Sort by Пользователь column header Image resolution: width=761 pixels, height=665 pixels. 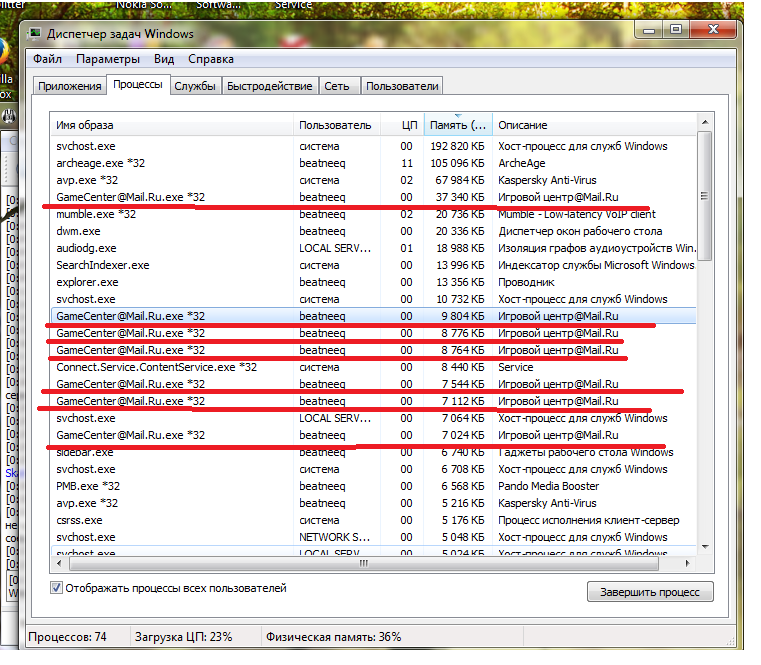(x=337, y=125)
